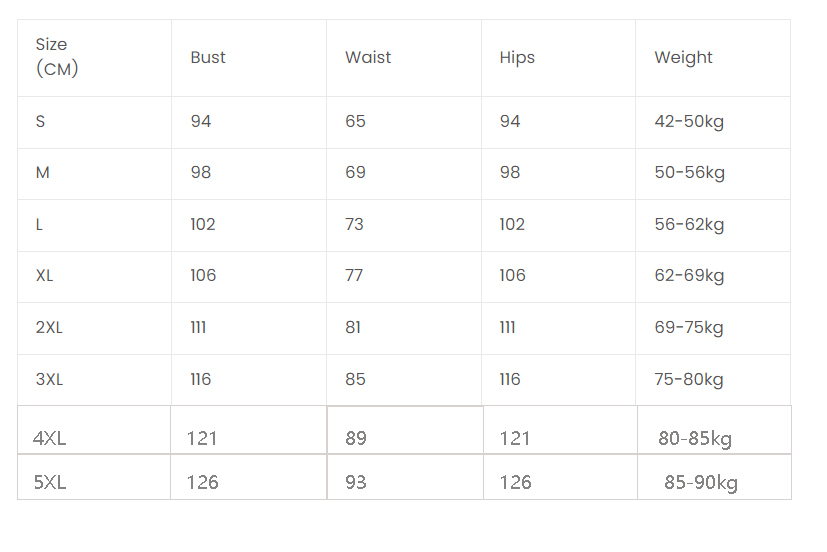Select the Bust column header

pos(208,57)
